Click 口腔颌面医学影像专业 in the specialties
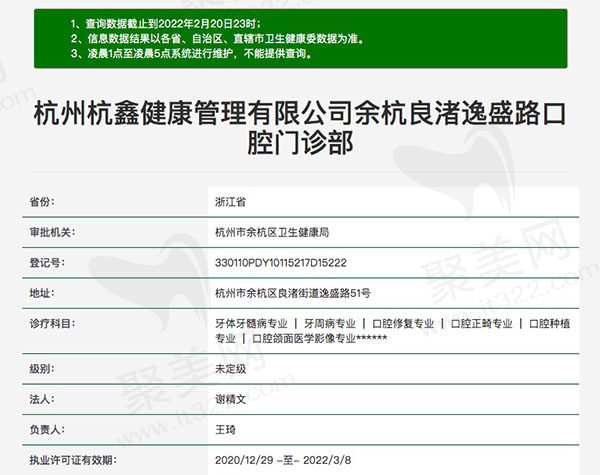 (304, 338)
